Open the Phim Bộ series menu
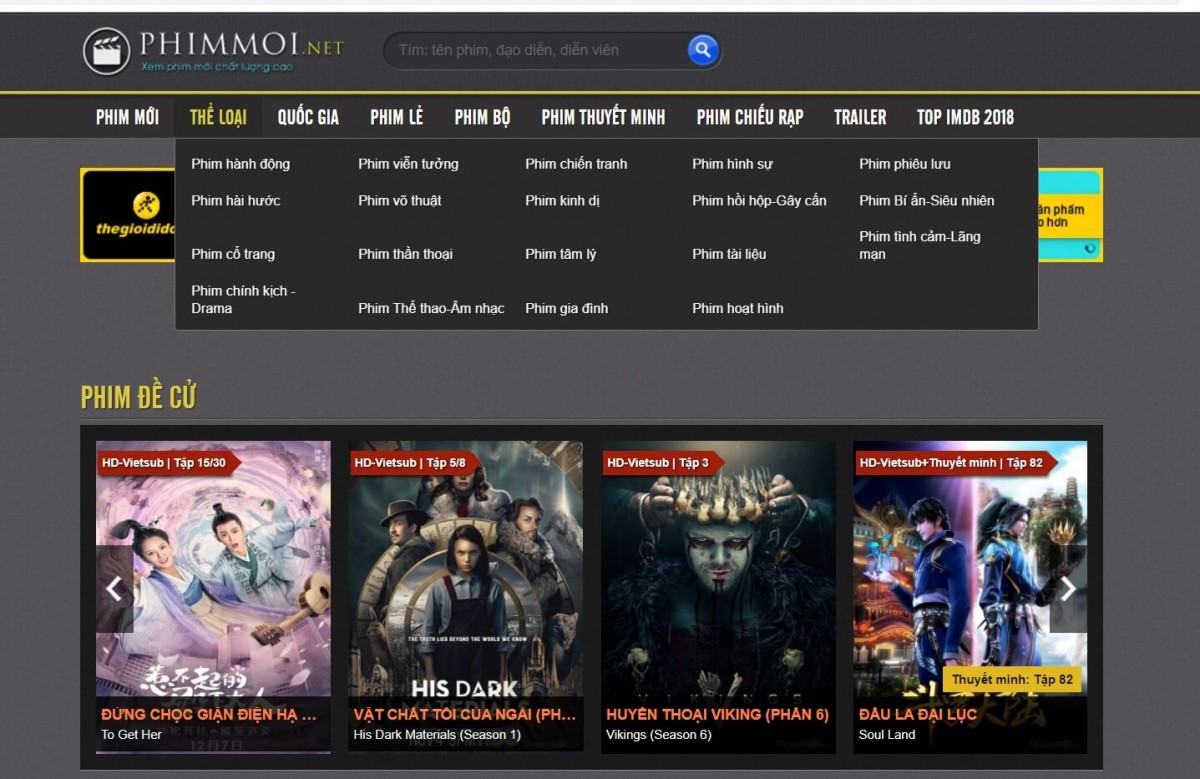This screenshot has height=779, width=1200. point(482,117)
